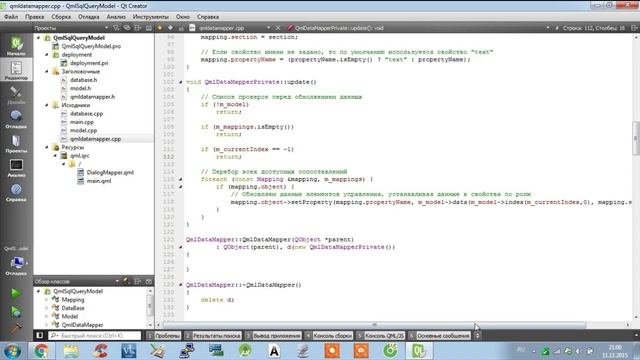The width and height of the screenshot is (640, 360).
Task: Show the Консоль сборки output pane
Action: pos(329,336)
